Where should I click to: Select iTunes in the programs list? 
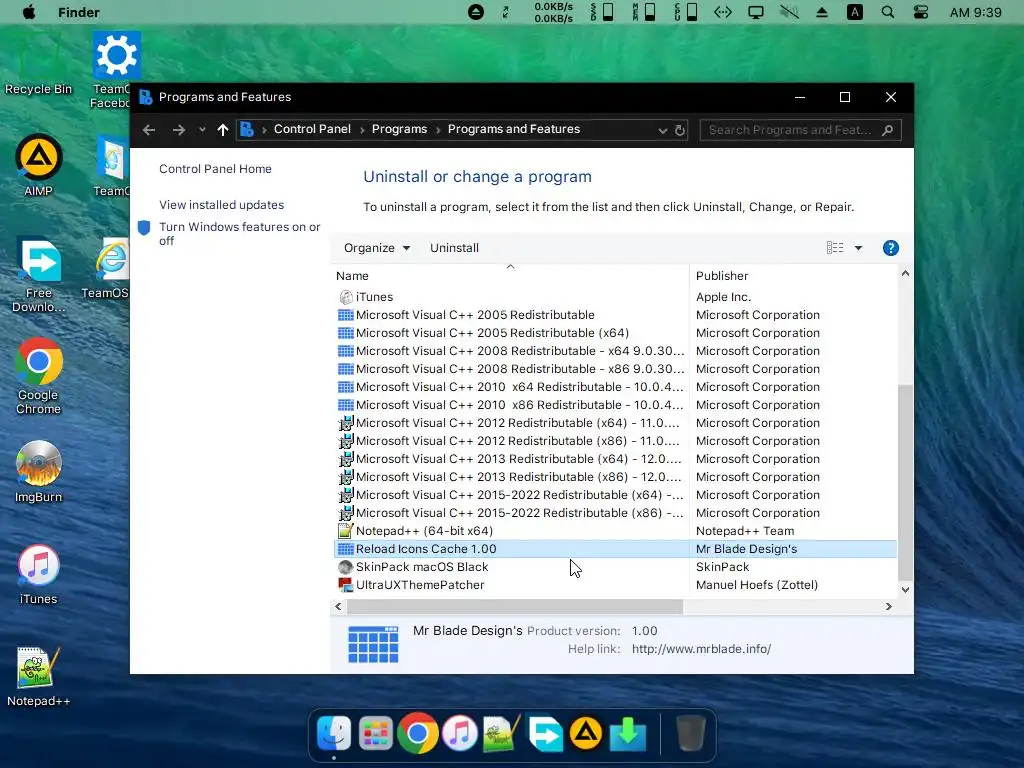(615, 296)
